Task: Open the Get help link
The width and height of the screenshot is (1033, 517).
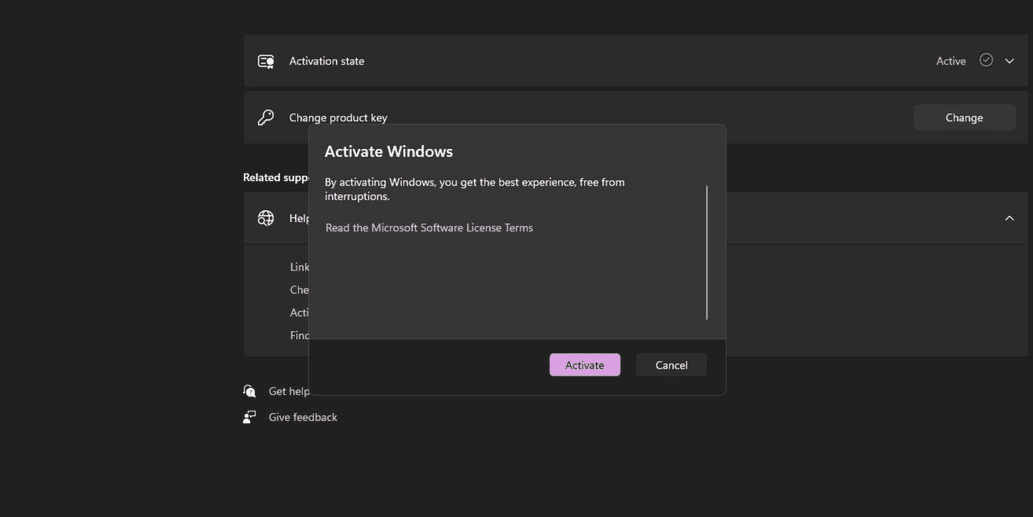Action: click(289, 391)
